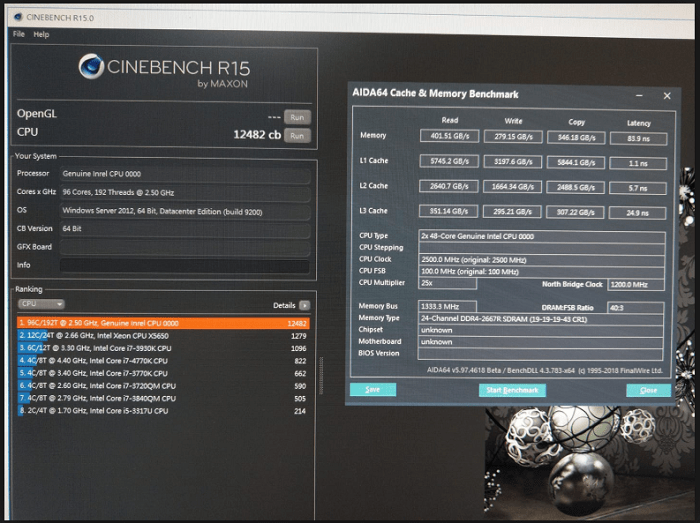Run the OpenGL benchmark
This screenshot has height=523, width=700.
pos(297,117)
